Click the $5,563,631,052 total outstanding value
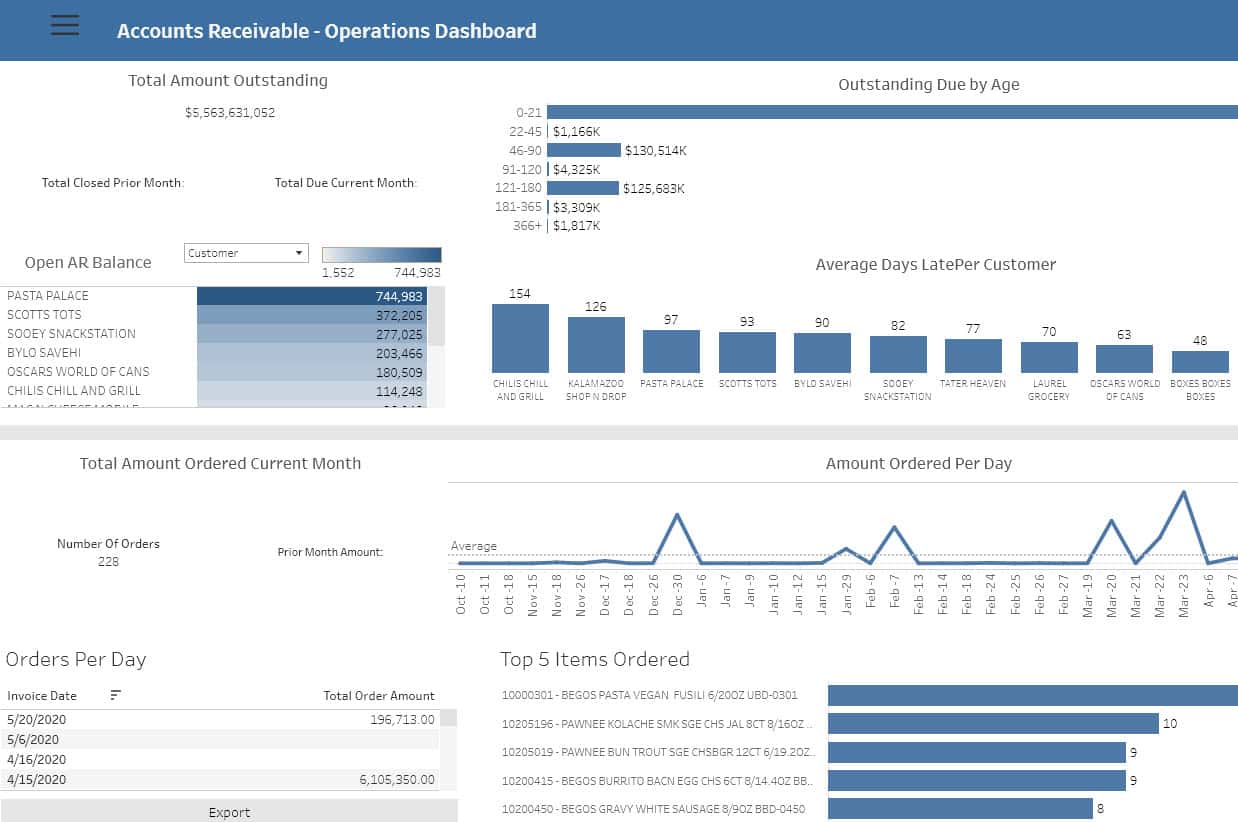 pos(230,113)
